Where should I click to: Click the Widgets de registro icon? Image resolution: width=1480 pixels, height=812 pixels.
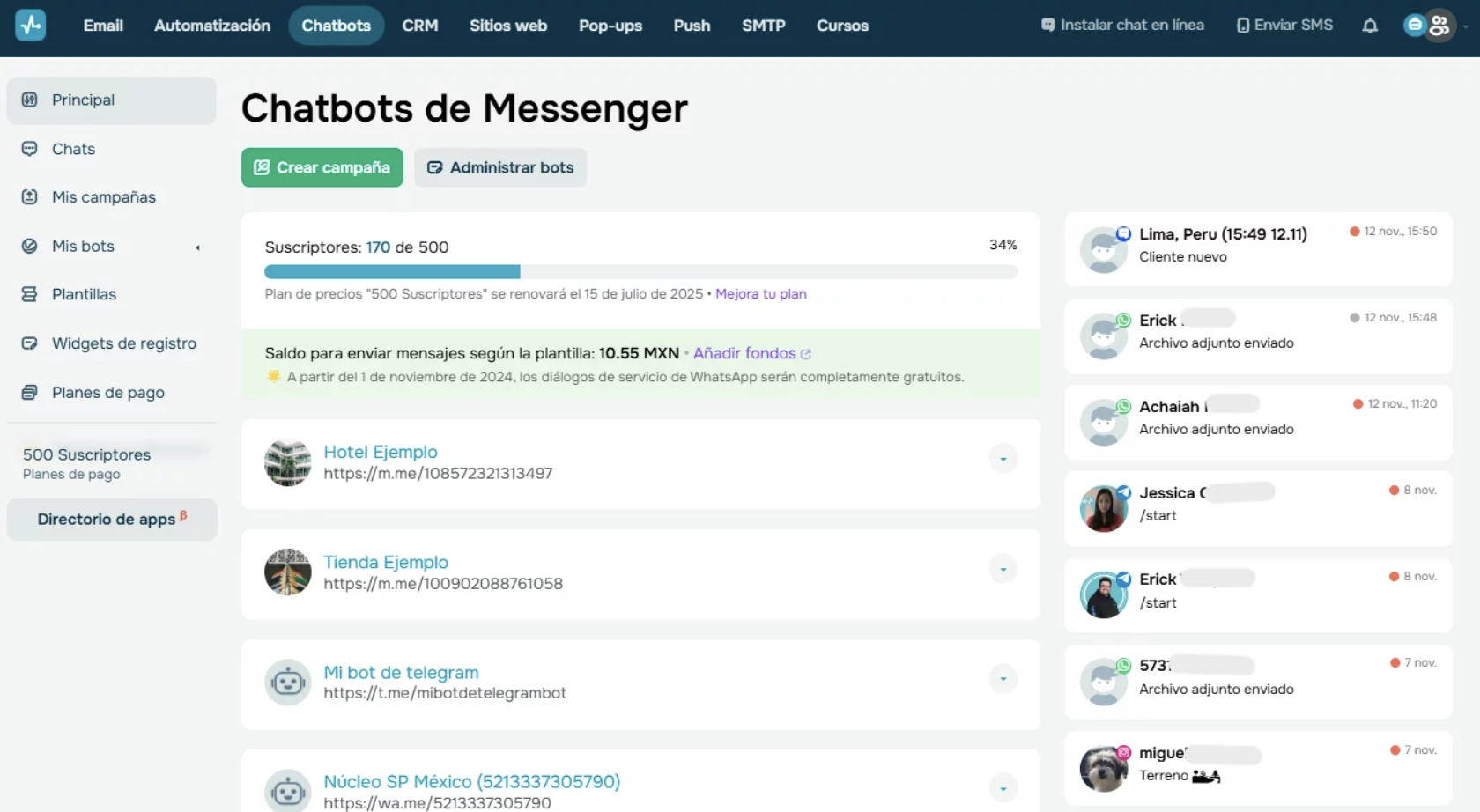(x=30, y=343)
